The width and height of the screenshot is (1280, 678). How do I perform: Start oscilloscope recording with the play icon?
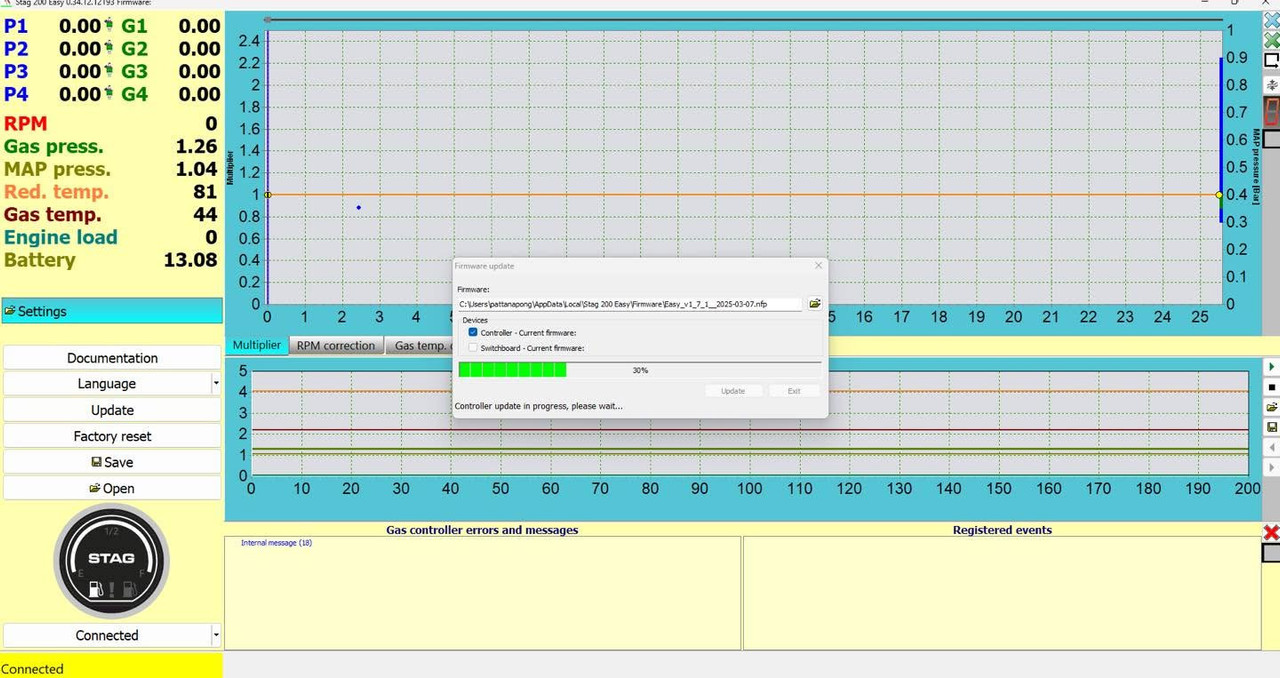1272,367
